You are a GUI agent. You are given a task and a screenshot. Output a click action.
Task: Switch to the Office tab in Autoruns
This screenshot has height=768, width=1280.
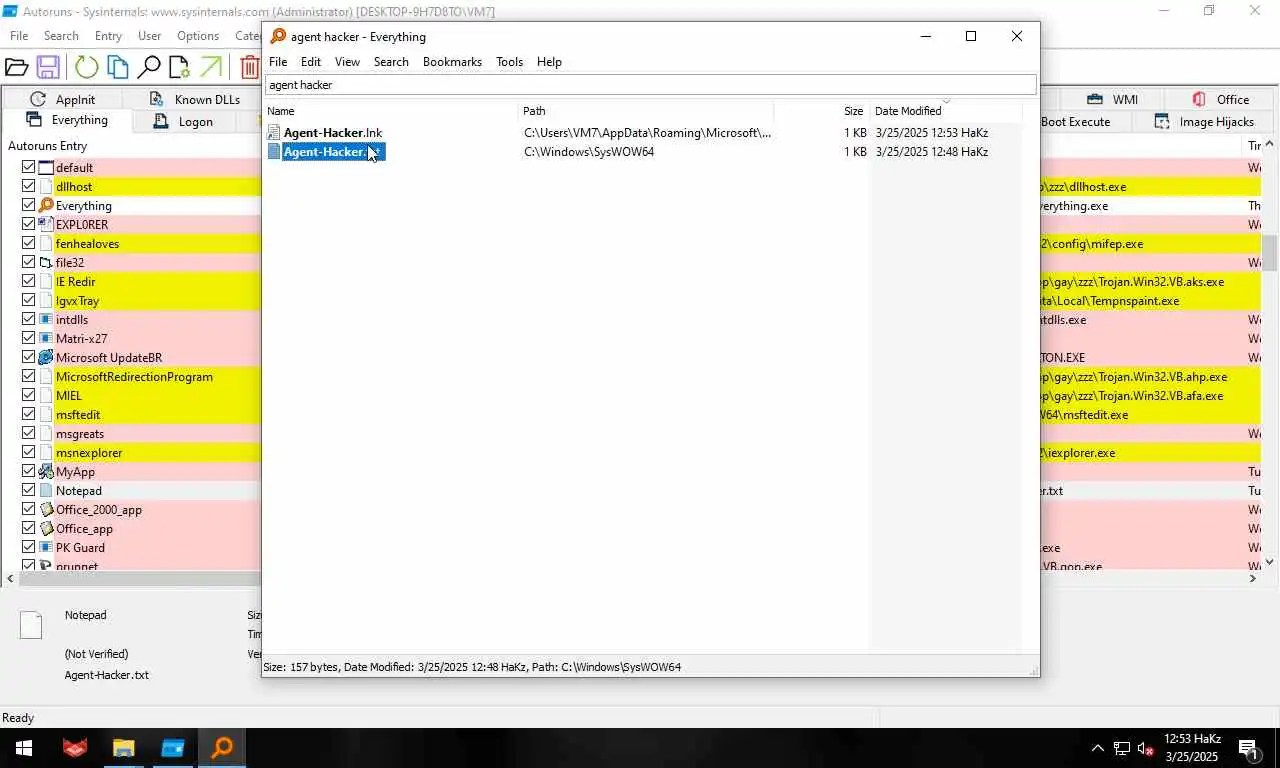pyautogui.click(x=1220, y=99)
